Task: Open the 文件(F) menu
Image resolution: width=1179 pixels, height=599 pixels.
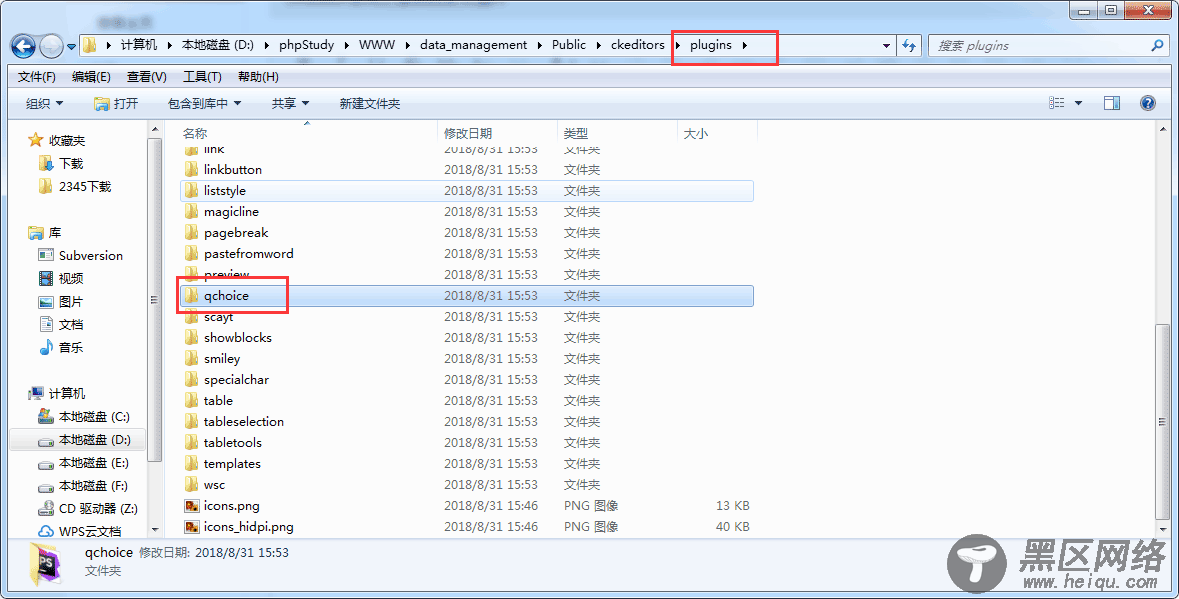Action: tap(37, 77)
